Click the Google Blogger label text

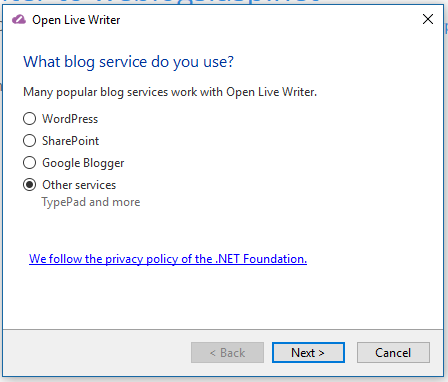click(83, 163)
